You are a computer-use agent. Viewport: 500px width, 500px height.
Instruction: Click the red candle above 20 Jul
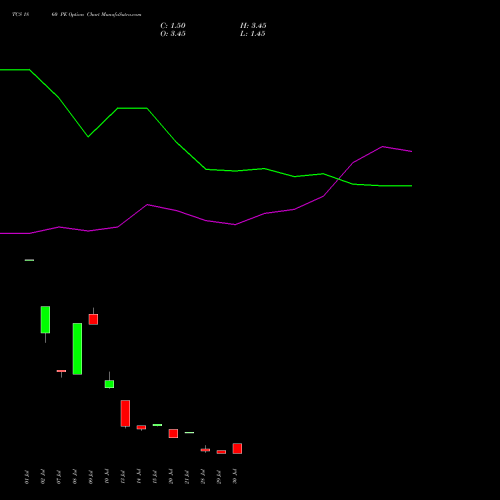(x=173, y=433)
